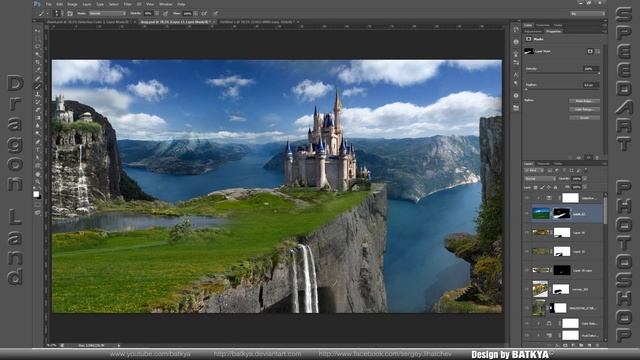Select the Eraser tool
The height and width of the screenshot is (360, 640).
(x=38, y=110)
